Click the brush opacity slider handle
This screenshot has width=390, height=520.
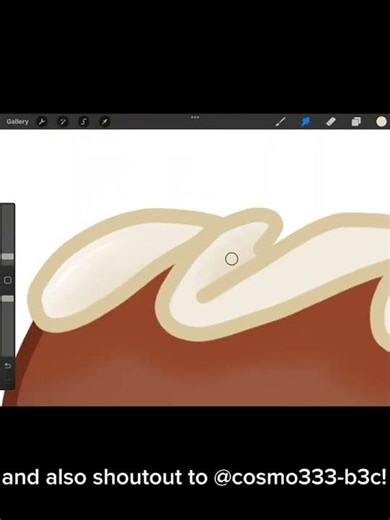[8, 299]
